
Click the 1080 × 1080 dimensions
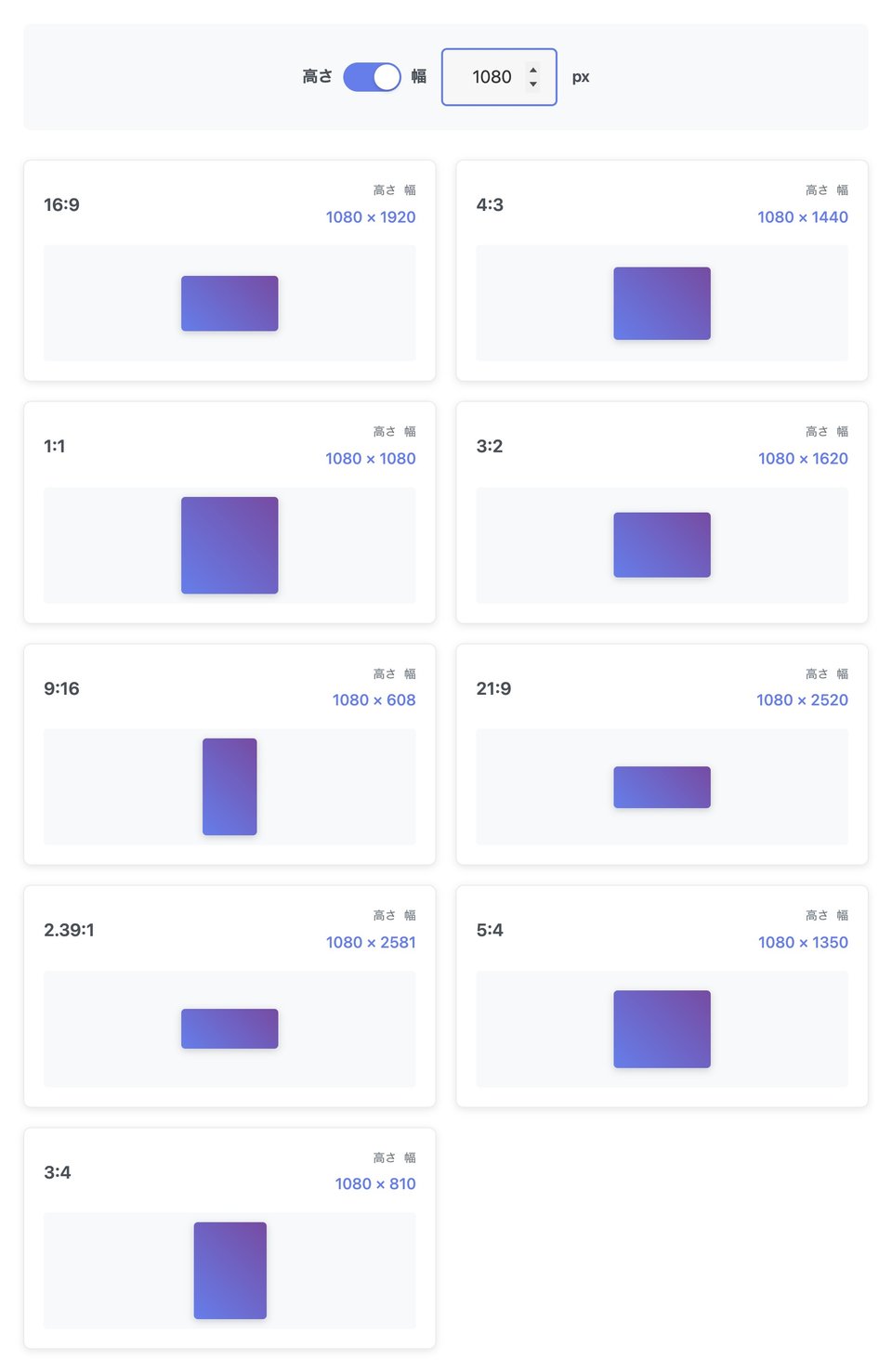click(371, 459)
